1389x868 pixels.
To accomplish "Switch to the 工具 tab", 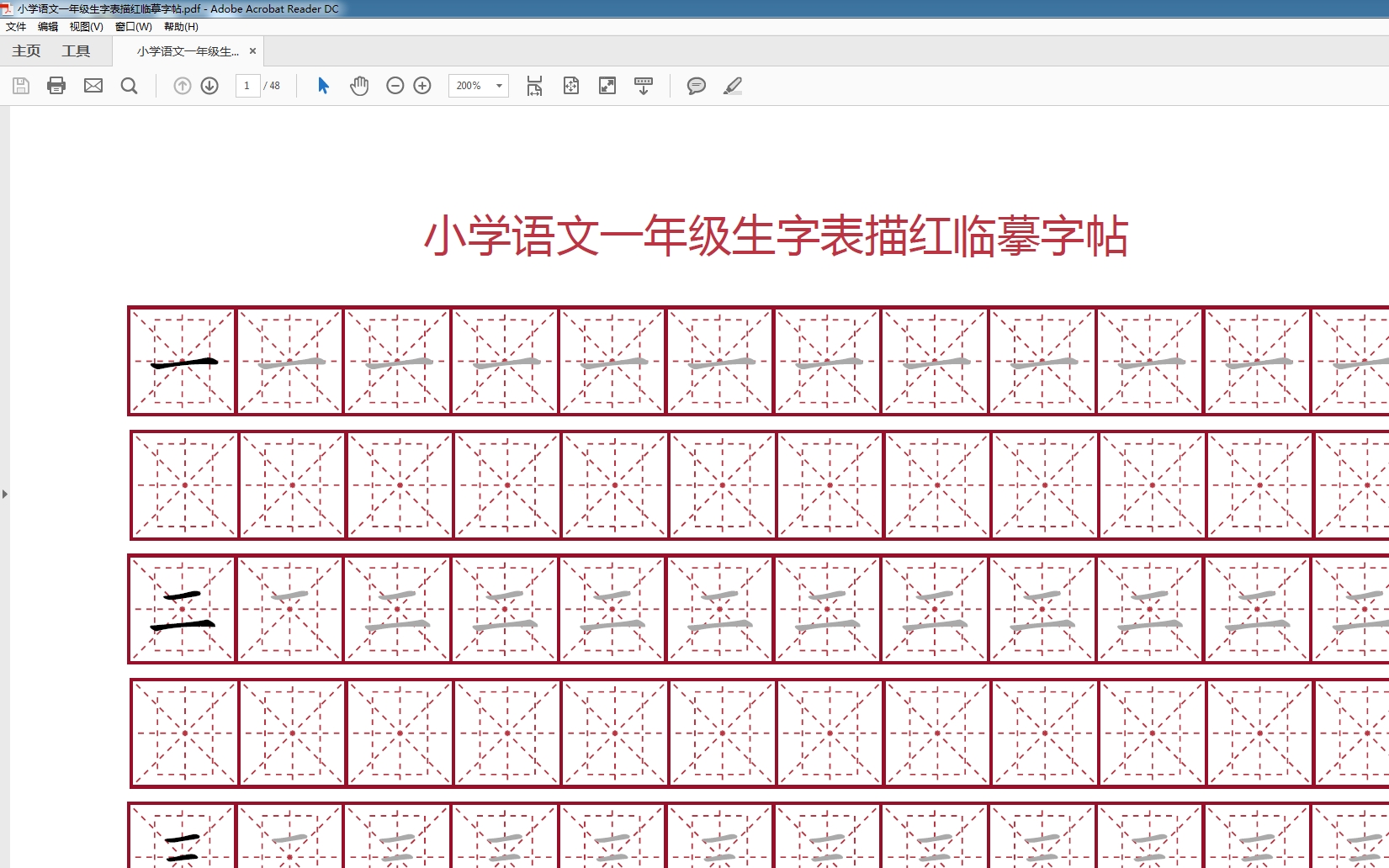I will [77, 50].
